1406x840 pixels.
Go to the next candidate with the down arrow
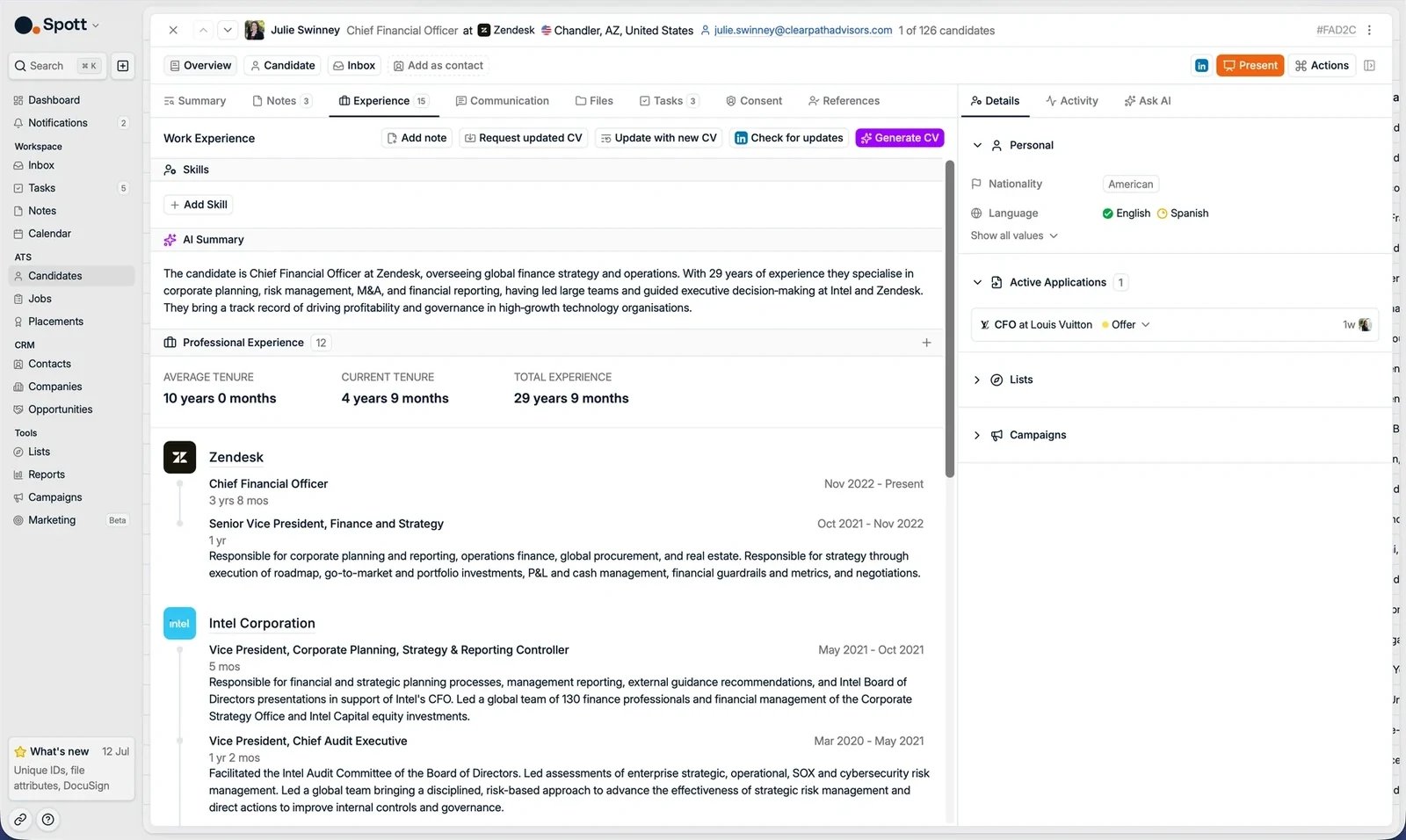(228, 30)
